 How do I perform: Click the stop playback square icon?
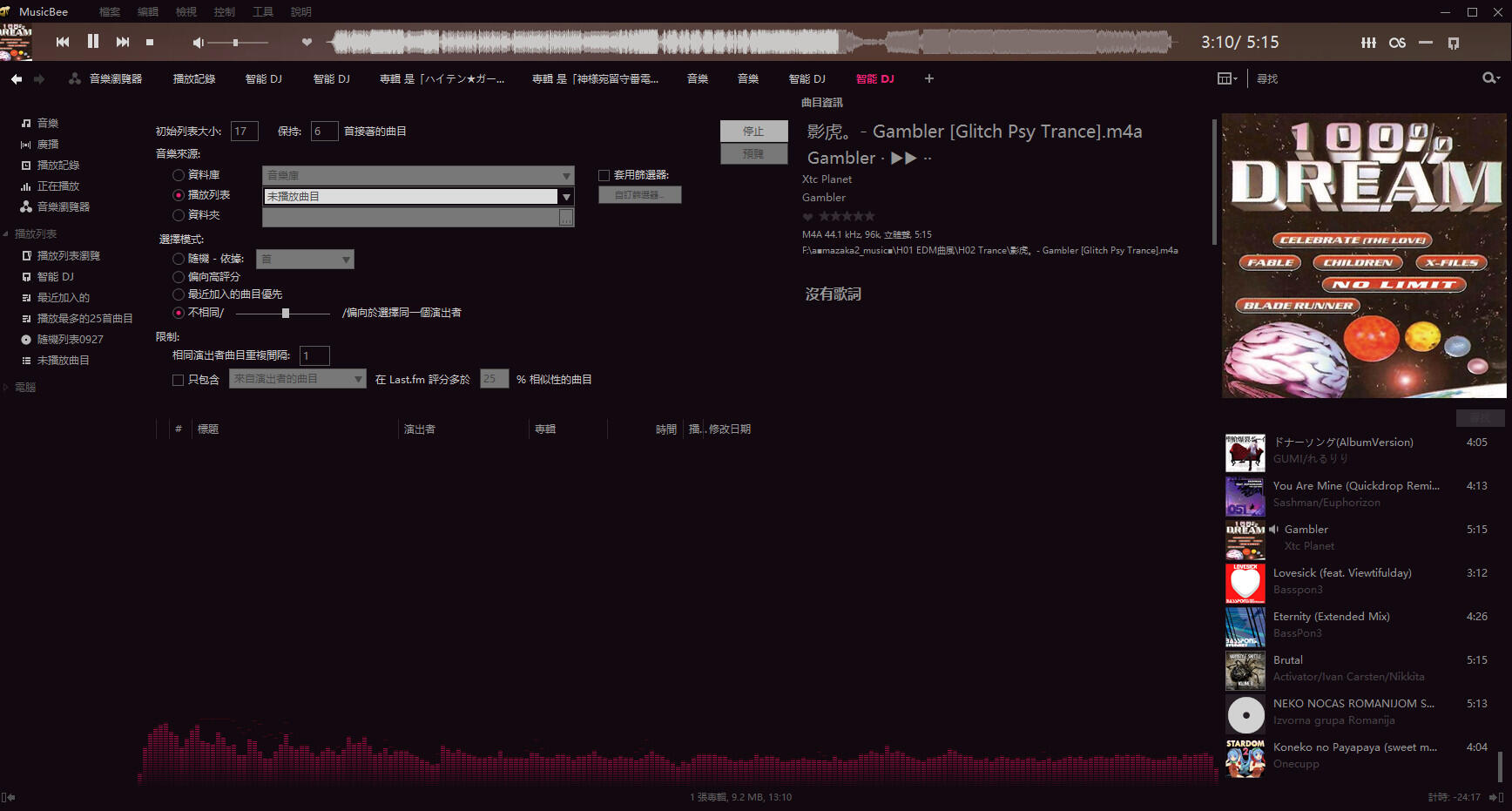coord(150,42)
